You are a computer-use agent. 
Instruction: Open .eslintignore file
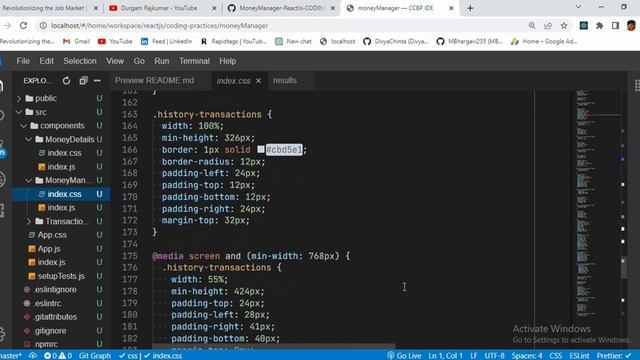(56, 289)
